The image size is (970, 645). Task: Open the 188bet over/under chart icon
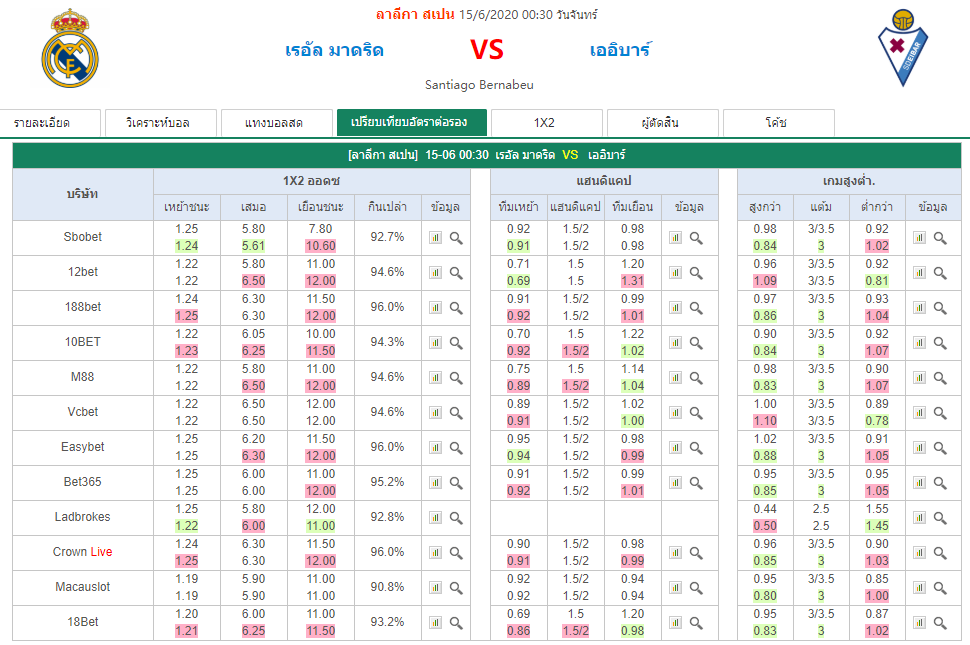919,307
